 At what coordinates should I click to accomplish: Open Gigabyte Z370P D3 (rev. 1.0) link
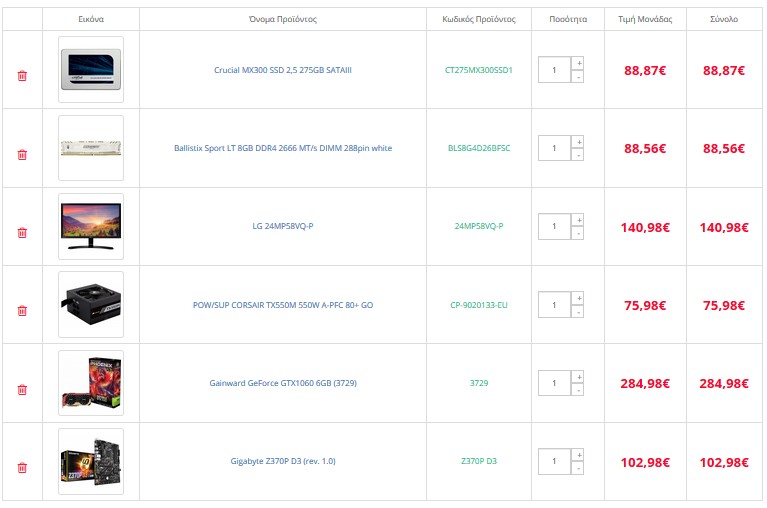[283, 461]
